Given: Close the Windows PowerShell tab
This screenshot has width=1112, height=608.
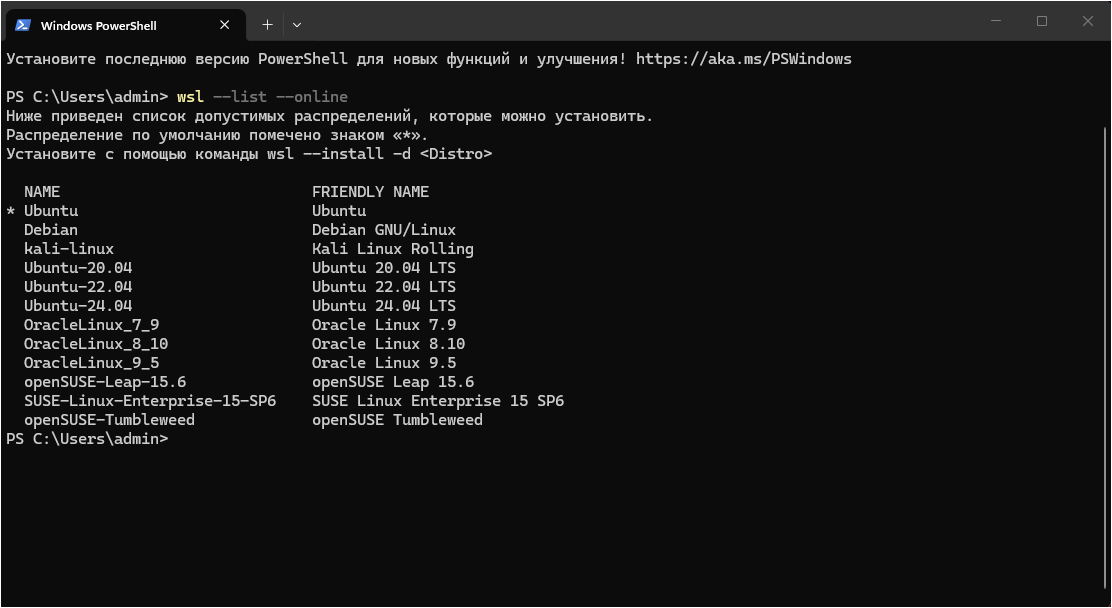Looking at the screenshot, I should click(224, 25).
